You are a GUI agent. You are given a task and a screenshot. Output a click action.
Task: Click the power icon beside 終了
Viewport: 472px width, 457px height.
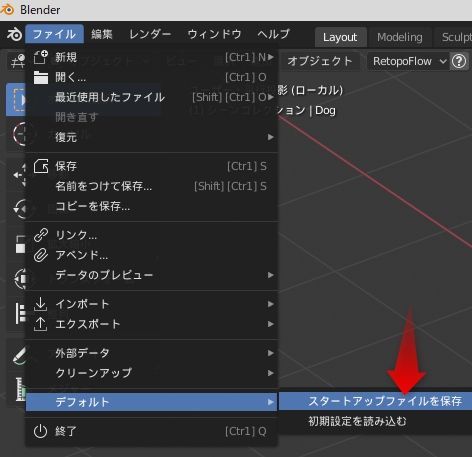pyautogui.click(x=40, y=431)
